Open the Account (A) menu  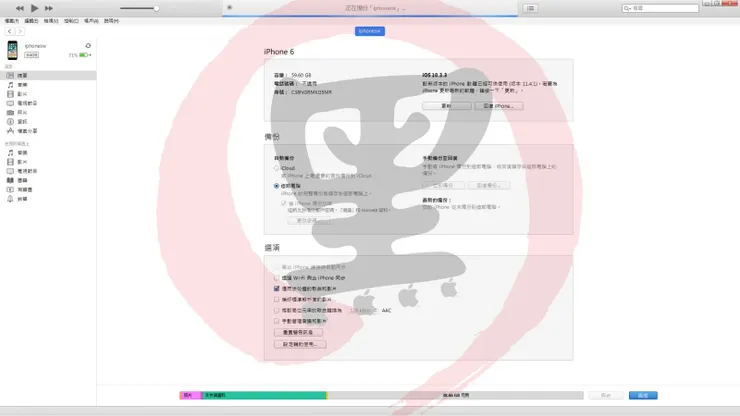tap(91, 21)
